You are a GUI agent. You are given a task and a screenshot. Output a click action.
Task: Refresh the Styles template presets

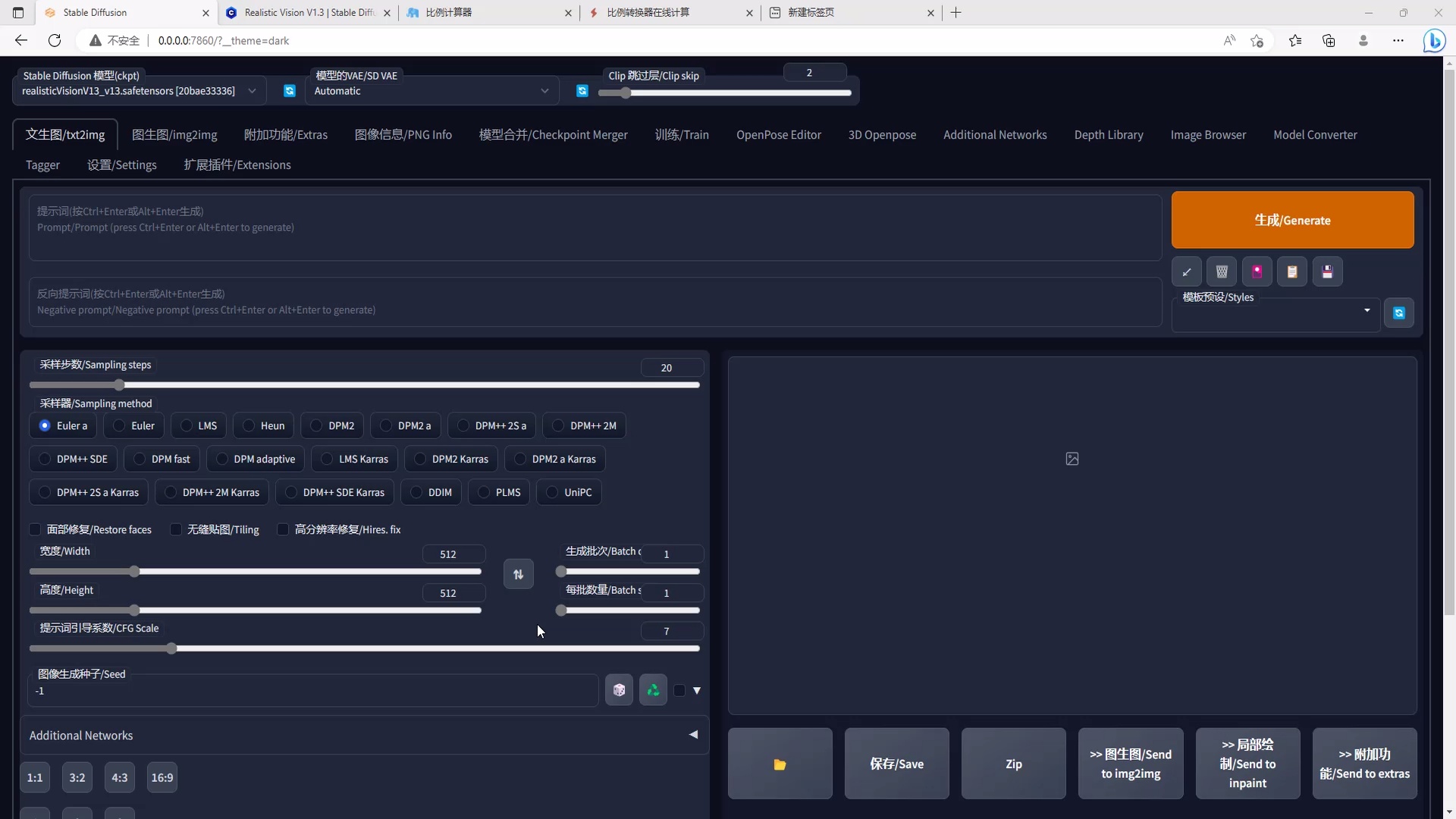(1399, 313)
